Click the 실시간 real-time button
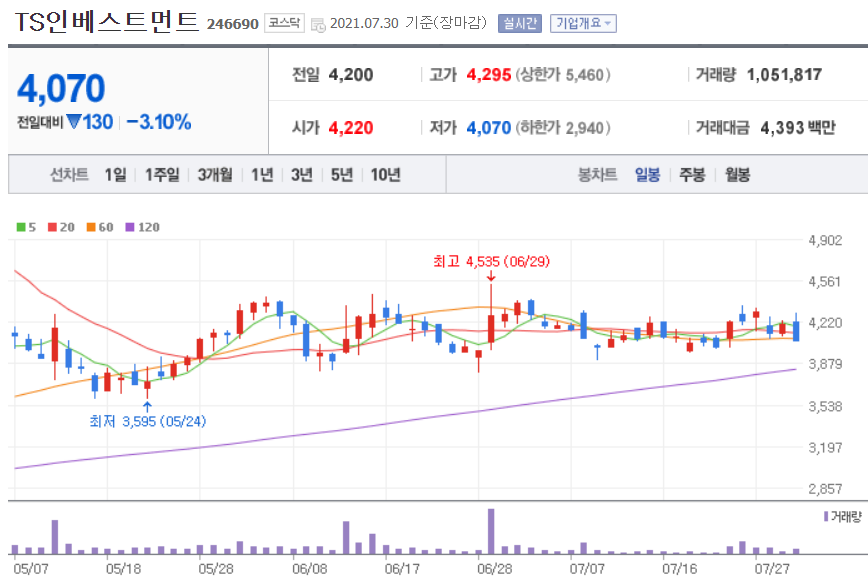868x588 pixels. [519, 23]
